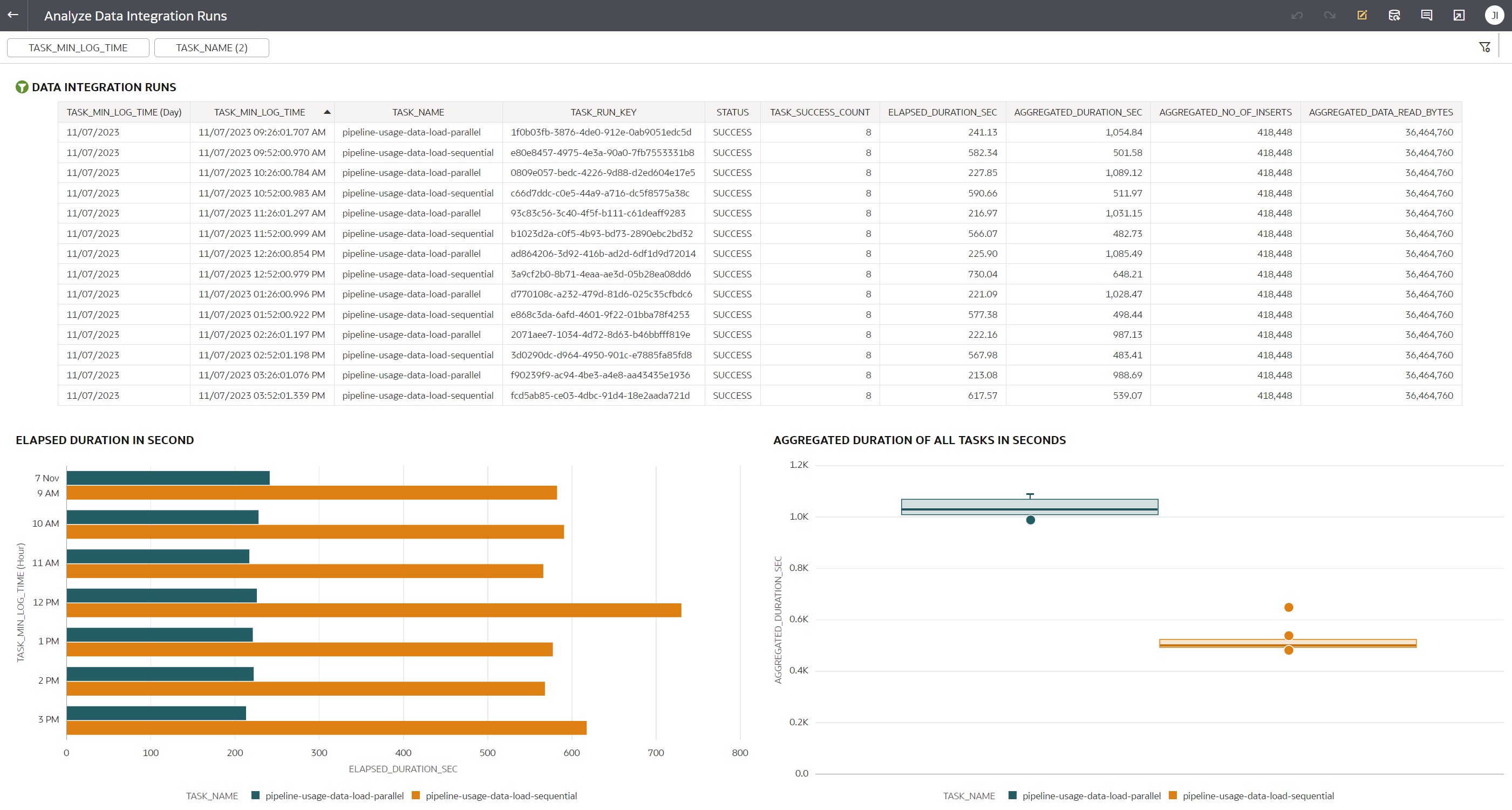Click the orange 12 PM bar in elapsed chart

point(374,610)
